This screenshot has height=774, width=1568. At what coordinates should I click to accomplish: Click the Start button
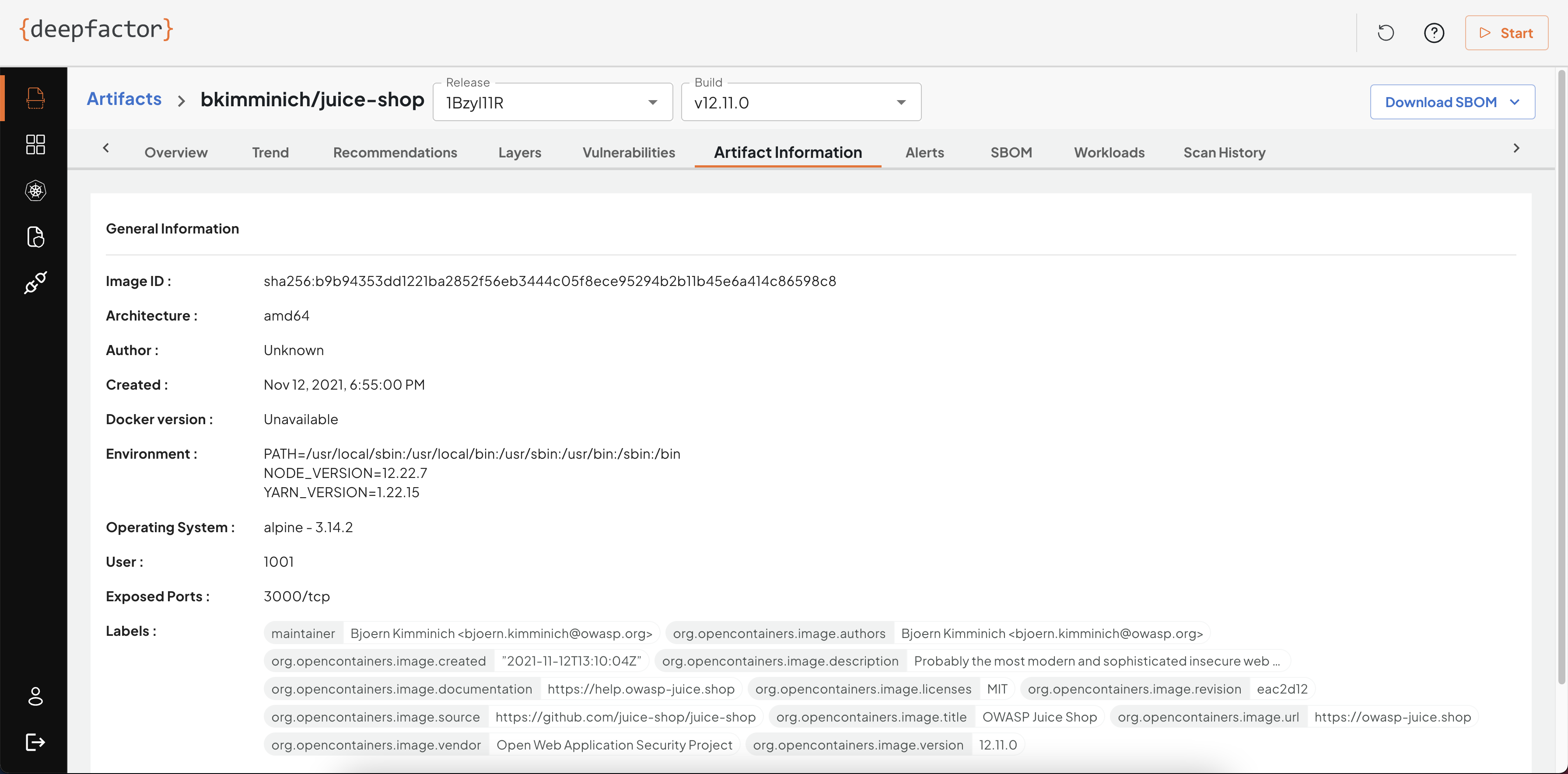pos(1506,33)
